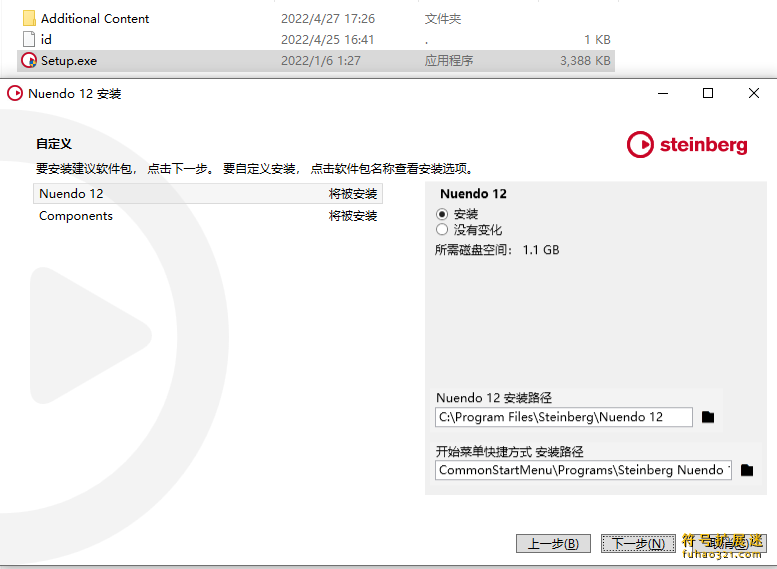Select the Components package row
Image resolution: width=777 pixels, height=569 pixels.
tap(208, 216)
